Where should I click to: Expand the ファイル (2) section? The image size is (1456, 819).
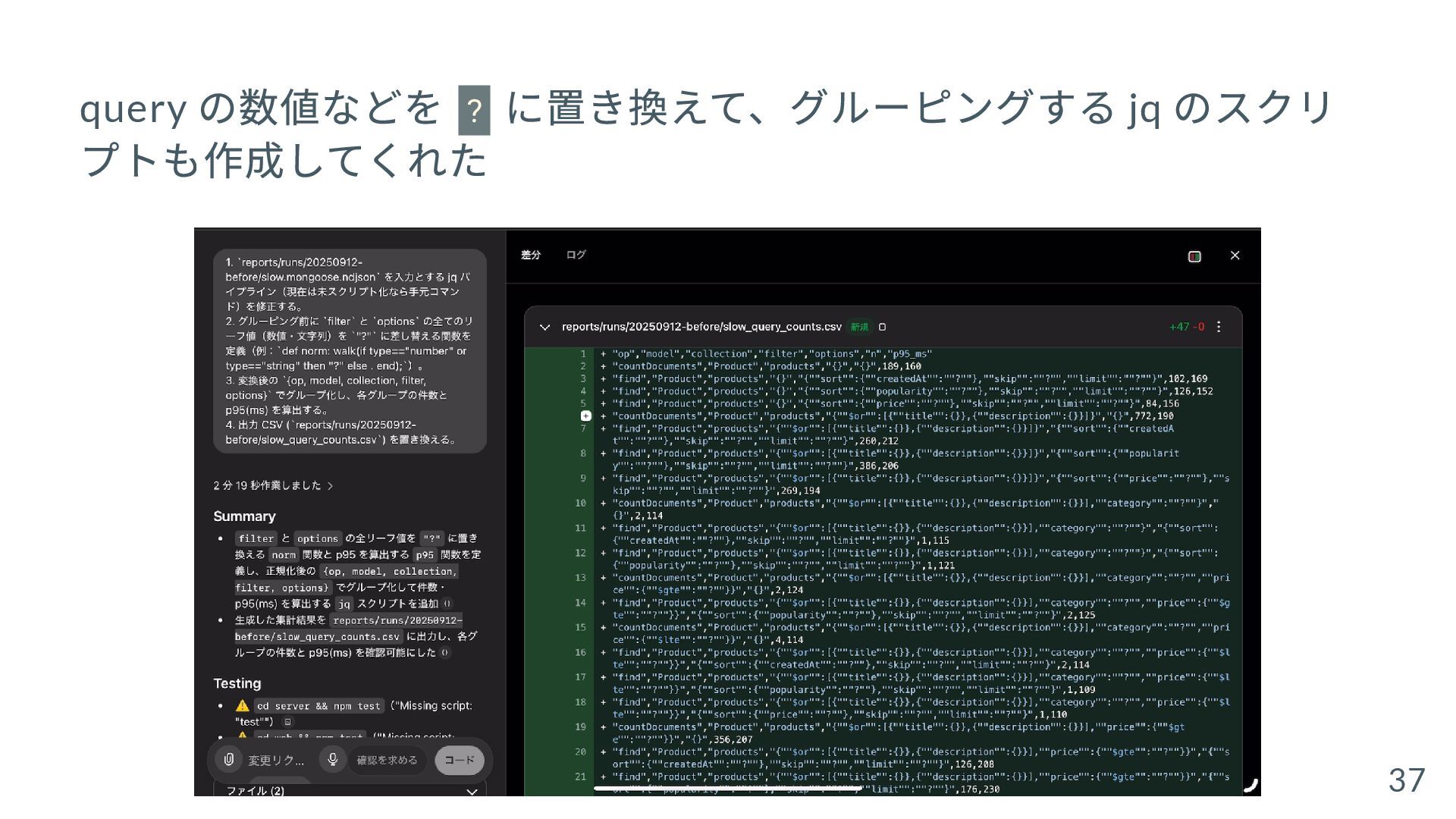pos(350,790)
